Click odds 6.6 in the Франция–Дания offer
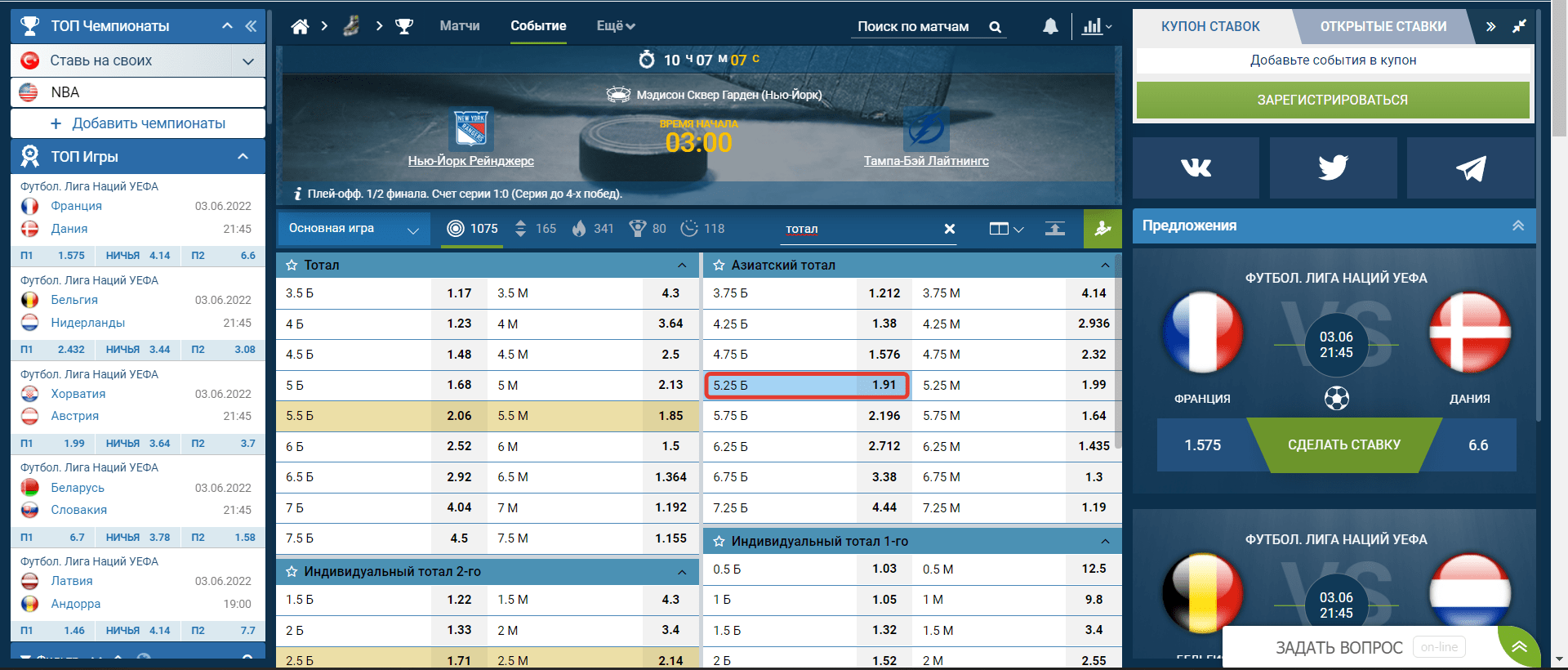1568x670 pixels. pos(1478,445)
